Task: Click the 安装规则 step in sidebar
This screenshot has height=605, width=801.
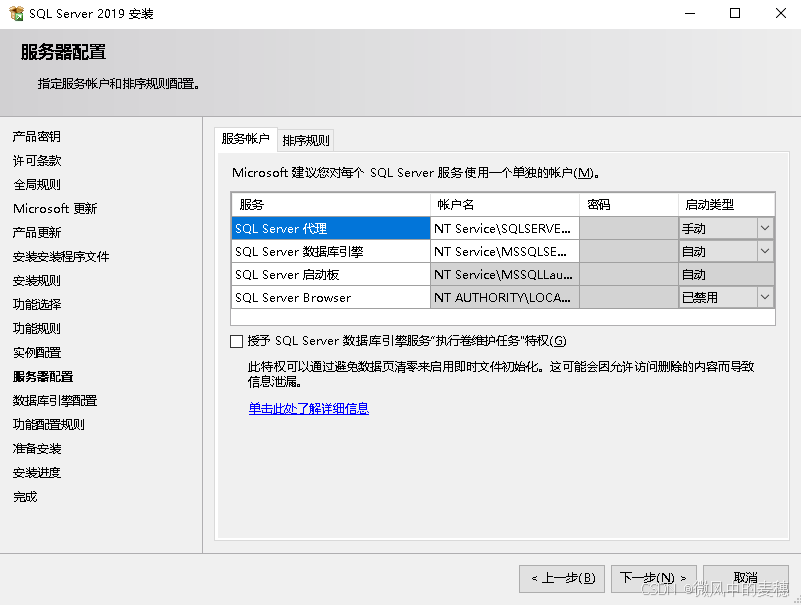Action: pyautogui.click(x=37, y=281)
